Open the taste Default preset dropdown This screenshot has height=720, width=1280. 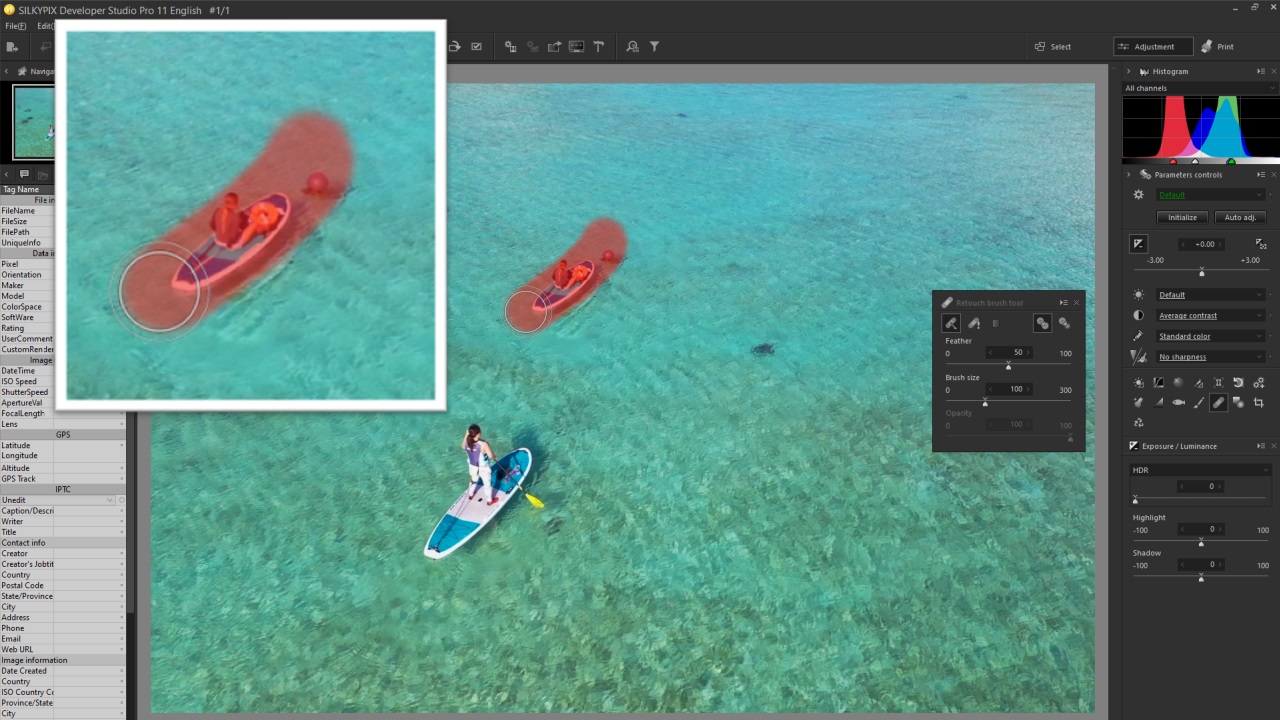pos(1210,195)
